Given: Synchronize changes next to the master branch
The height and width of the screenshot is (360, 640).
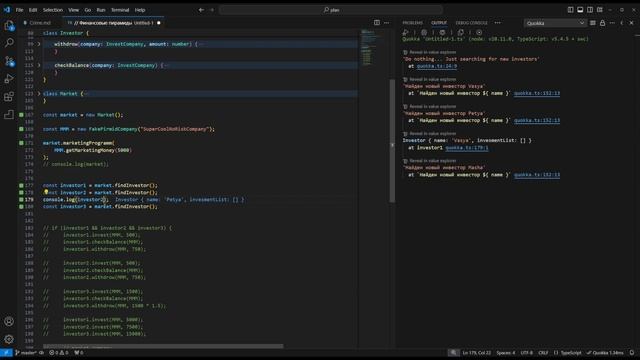Looking at the screenshot, I should pos(41,353).
